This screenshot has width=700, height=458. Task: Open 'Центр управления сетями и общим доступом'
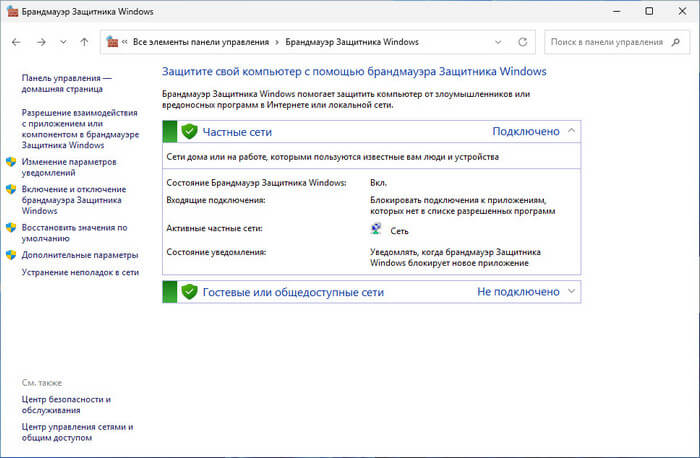[x=77, y=432]
